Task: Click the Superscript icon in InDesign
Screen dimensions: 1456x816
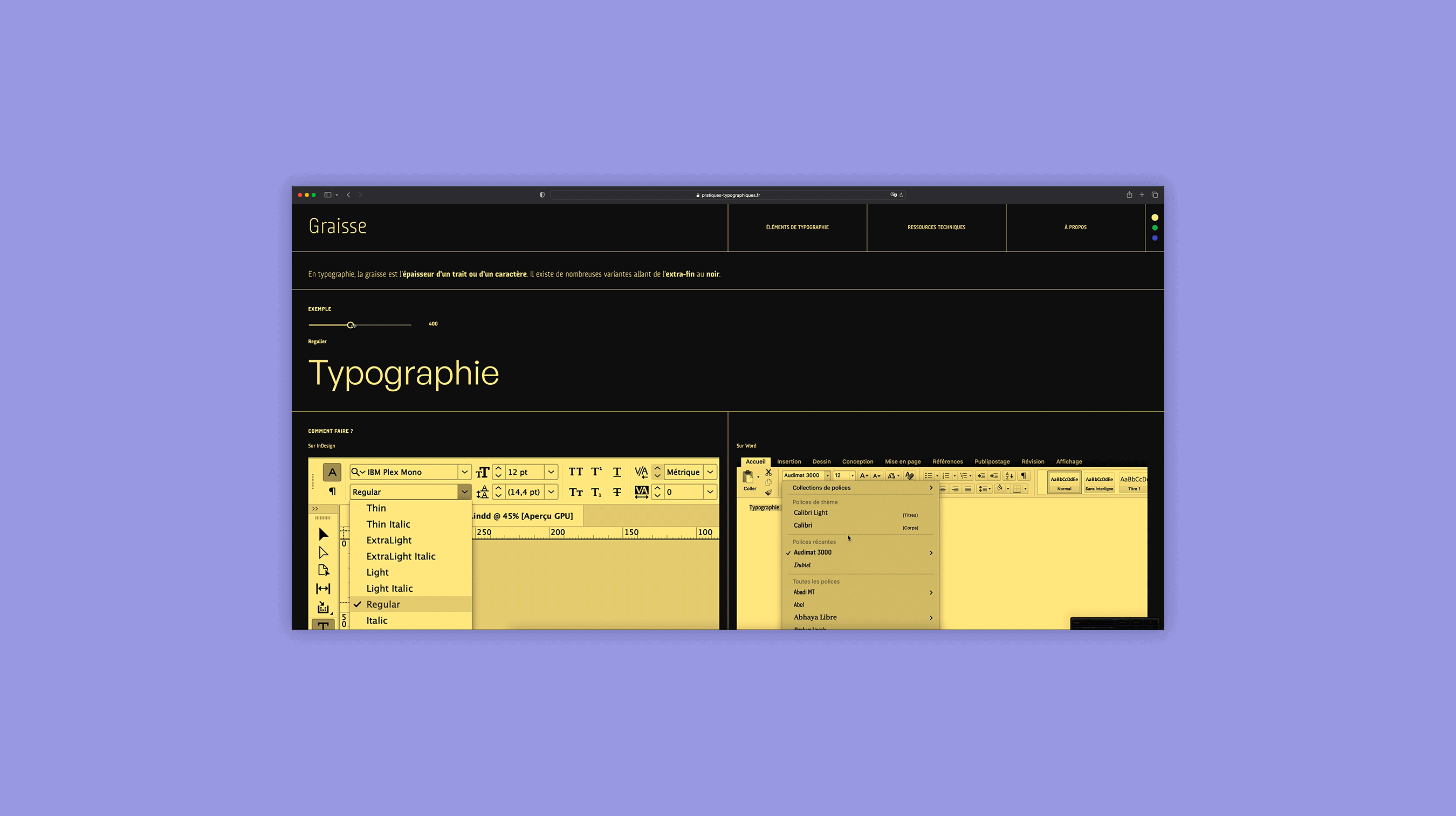Action: (597, 472)
